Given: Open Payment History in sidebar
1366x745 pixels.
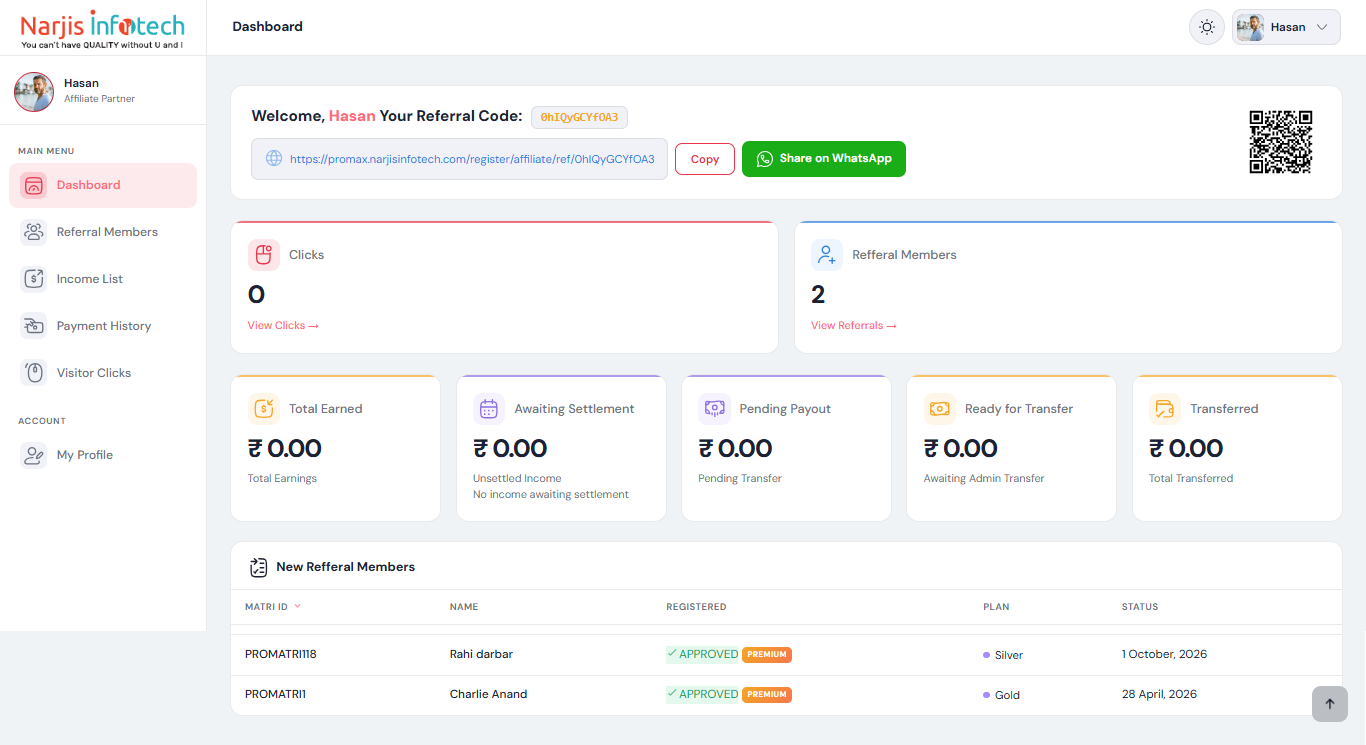Looking at the screenshot, I should click(103, 326).
